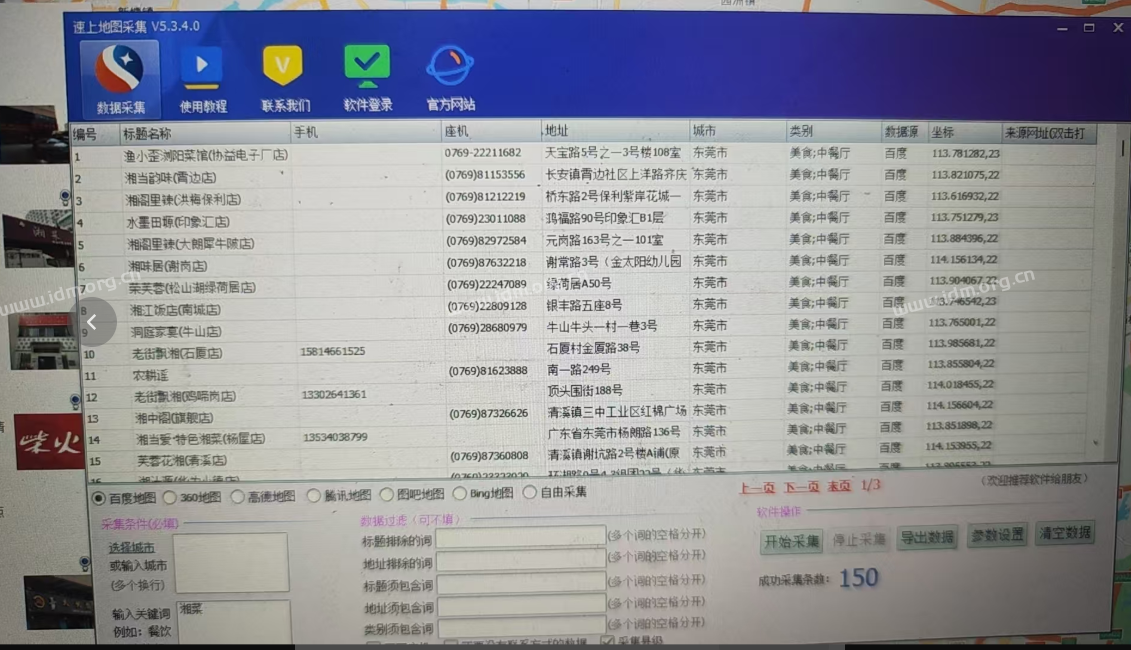The image size is (1131, 650).
Task: Go to 下一页 next page link
Action: pyautogui.click(x=801, y=487)
